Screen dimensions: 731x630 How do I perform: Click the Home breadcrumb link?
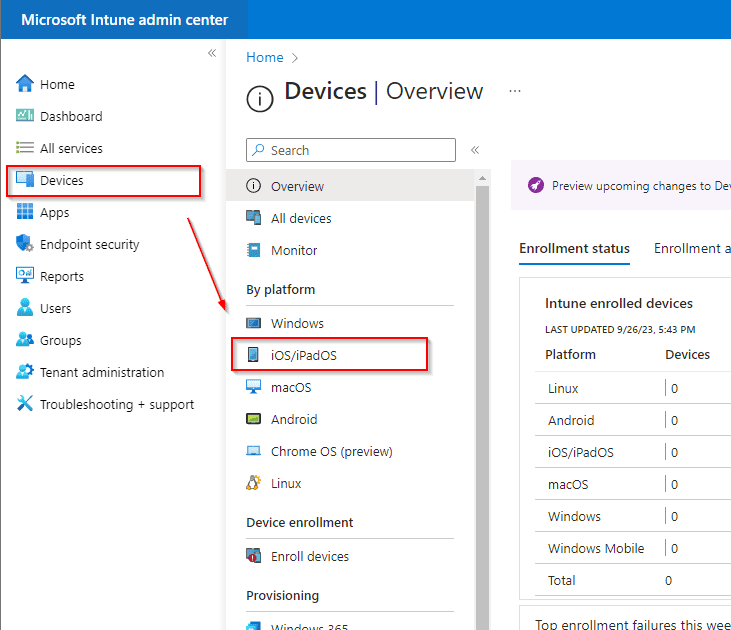265,58
